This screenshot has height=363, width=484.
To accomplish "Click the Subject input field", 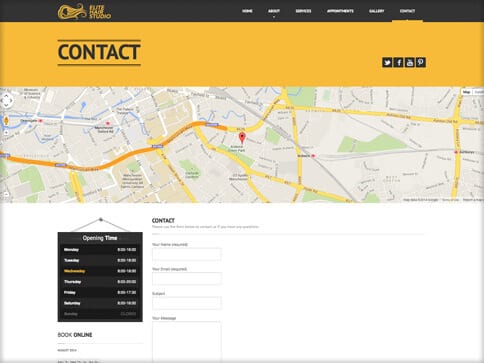I will pyautogui.click(x=187, y=303).
